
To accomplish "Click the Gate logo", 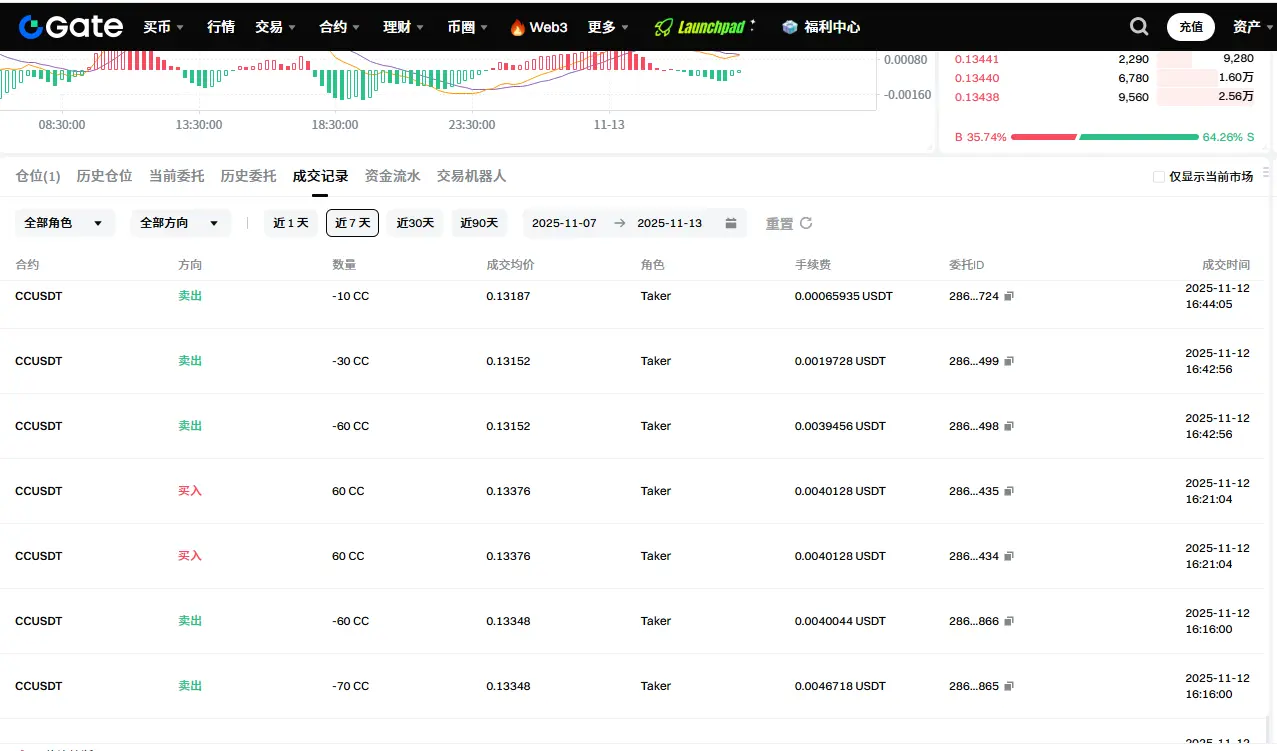I will (x=71, y=27).
